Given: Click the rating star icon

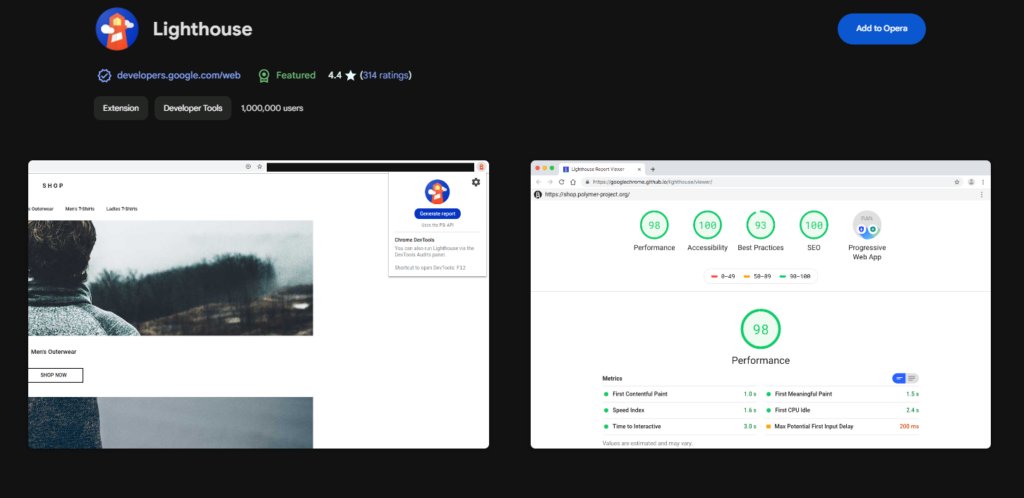Looking at the screenshot, I should point(351,76).
